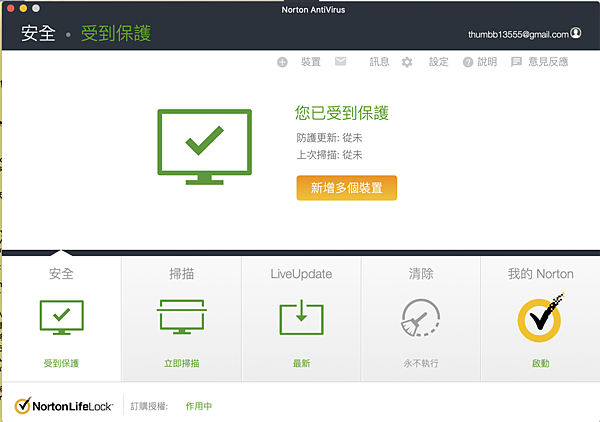The height and width of the screenshot is (422, 600).
Task: Open 意見反應 (Feedback)
Action: coord(548,62)
